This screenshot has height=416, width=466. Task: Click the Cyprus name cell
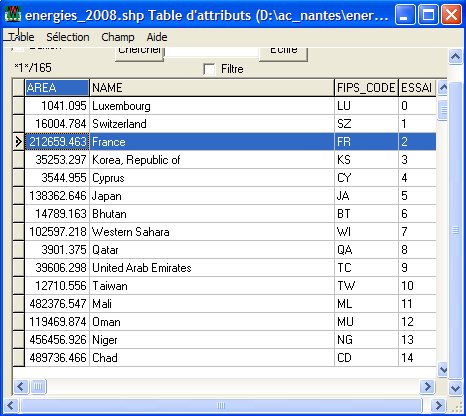212,178
